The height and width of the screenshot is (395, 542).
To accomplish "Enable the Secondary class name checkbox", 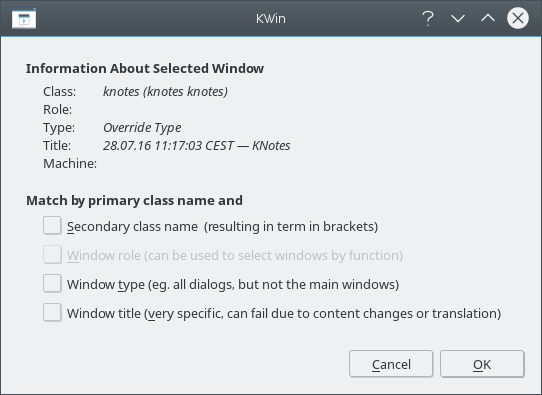I will (52, 225).
